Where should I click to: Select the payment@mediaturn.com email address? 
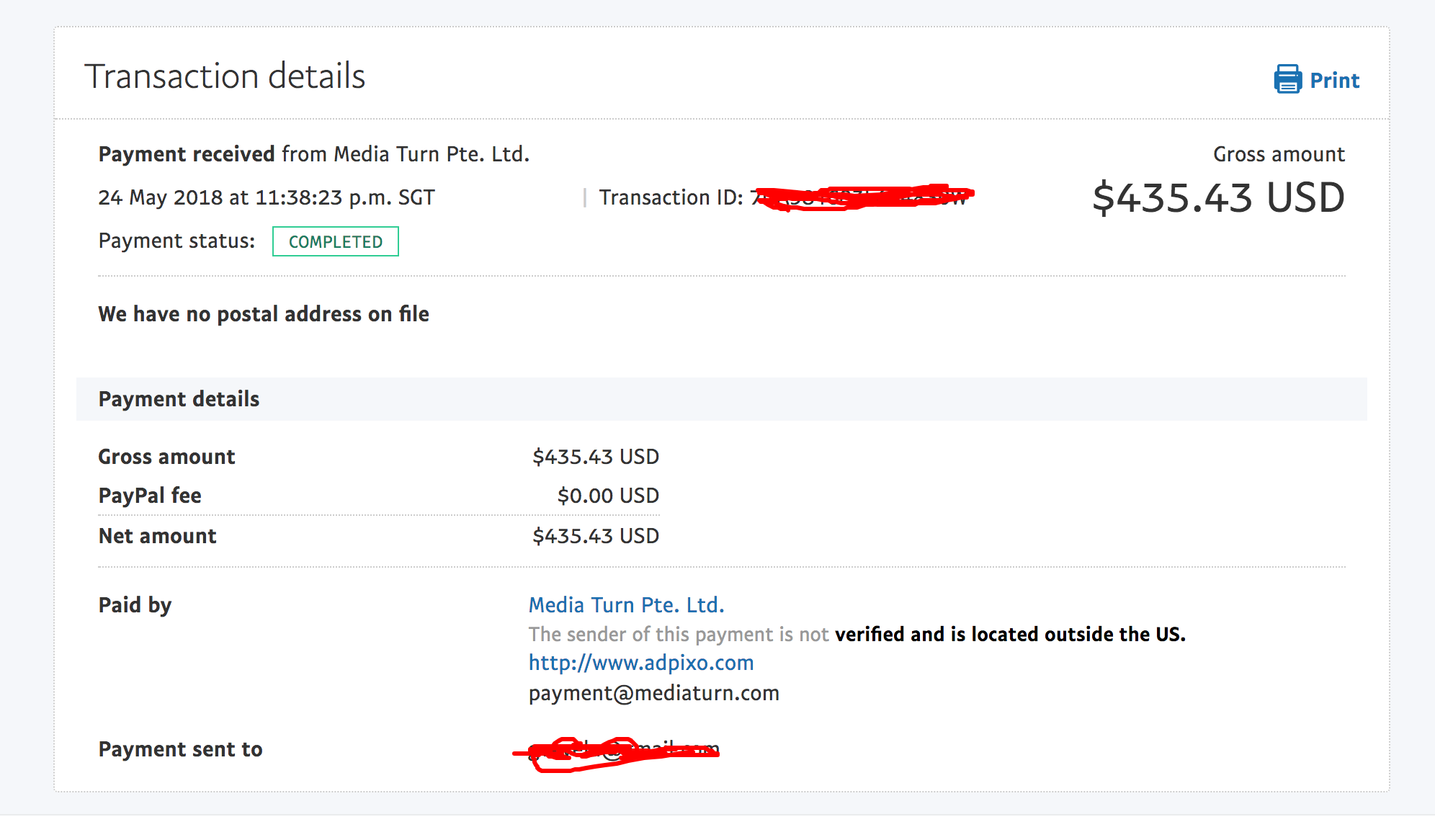click(653, 693)
